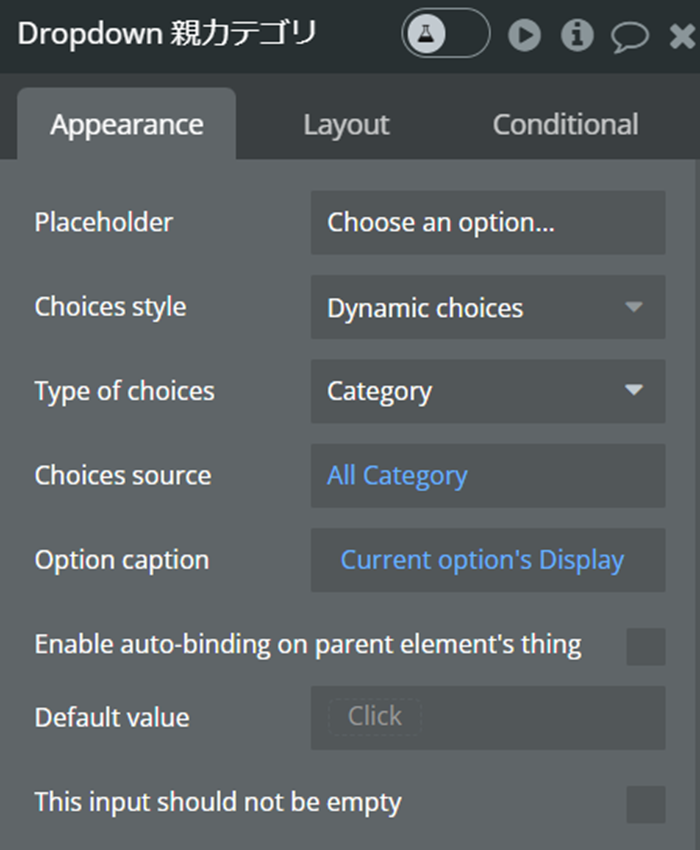Click the Dynamic choices dropdown arrow
700x850 pixels.
[x=633, y=307]
